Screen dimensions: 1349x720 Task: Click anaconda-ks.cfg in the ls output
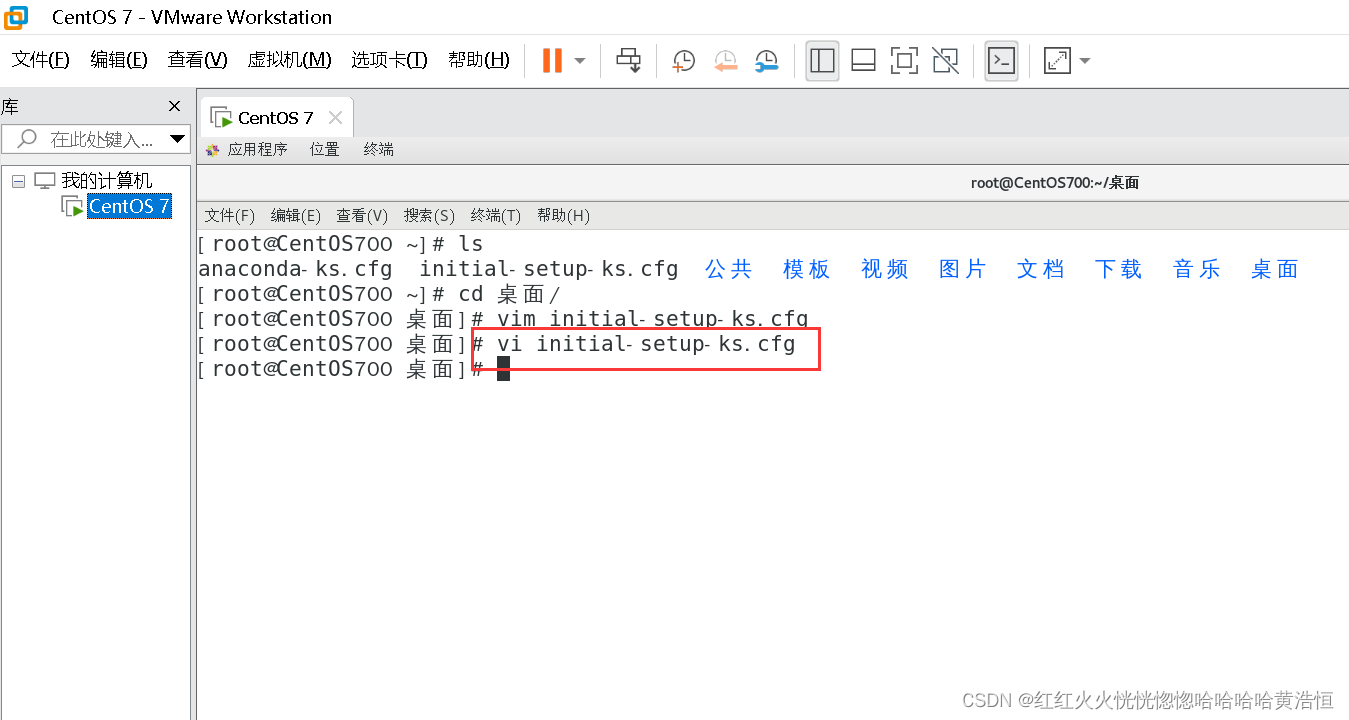(295, 269)
